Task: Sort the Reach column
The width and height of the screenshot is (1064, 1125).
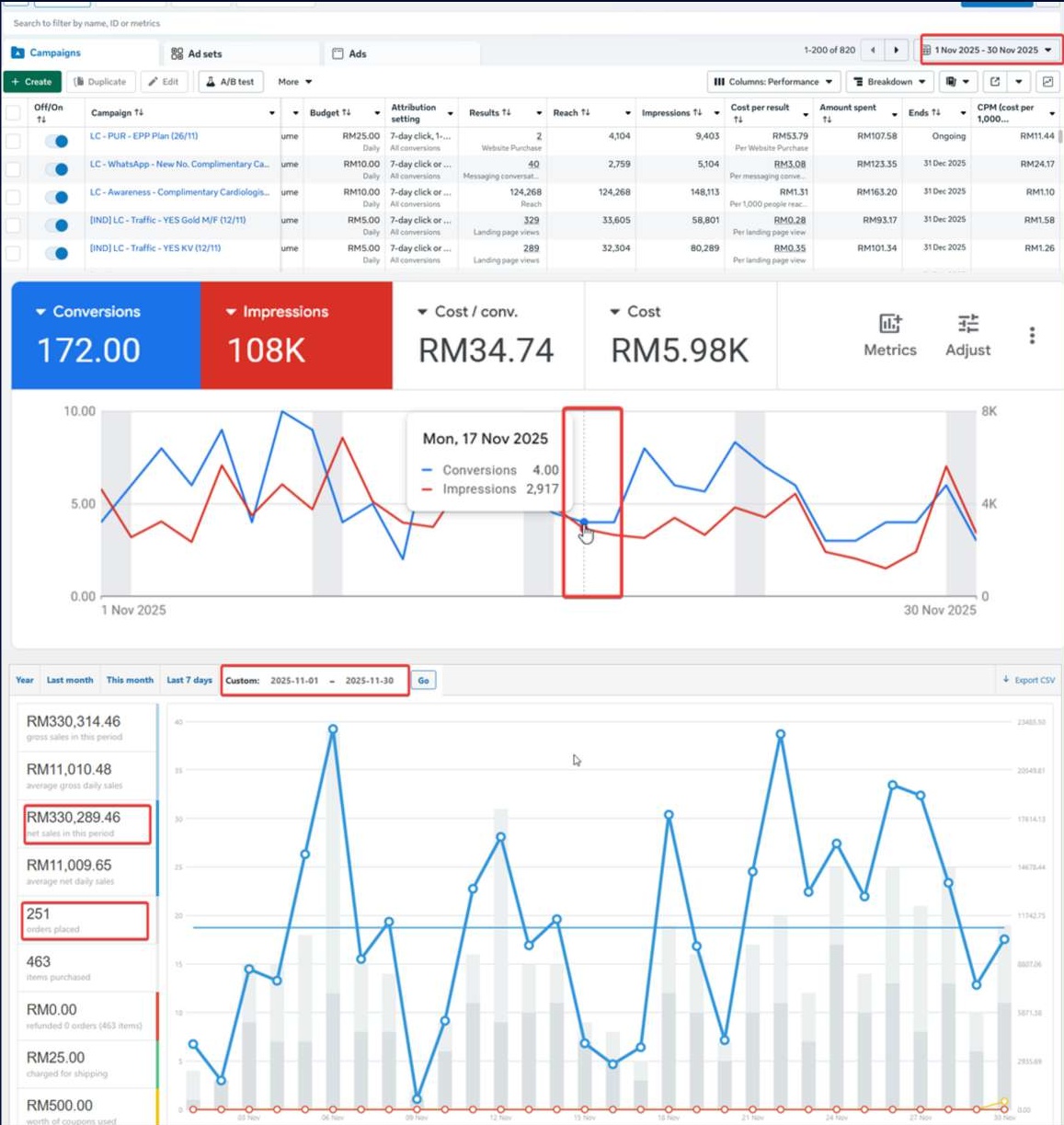Action: (x=586, y=112)
